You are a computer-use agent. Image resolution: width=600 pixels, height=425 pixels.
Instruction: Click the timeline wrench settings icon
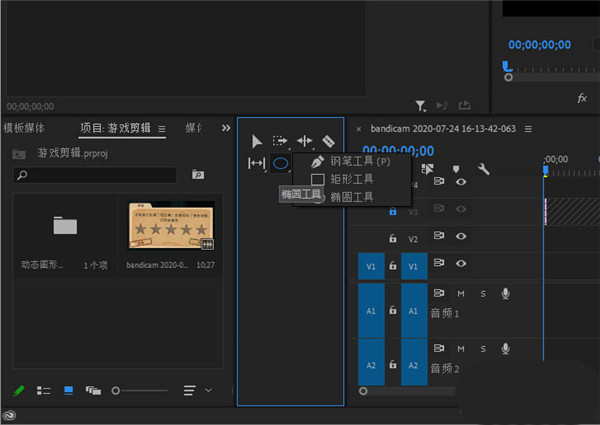click(484, 169)
